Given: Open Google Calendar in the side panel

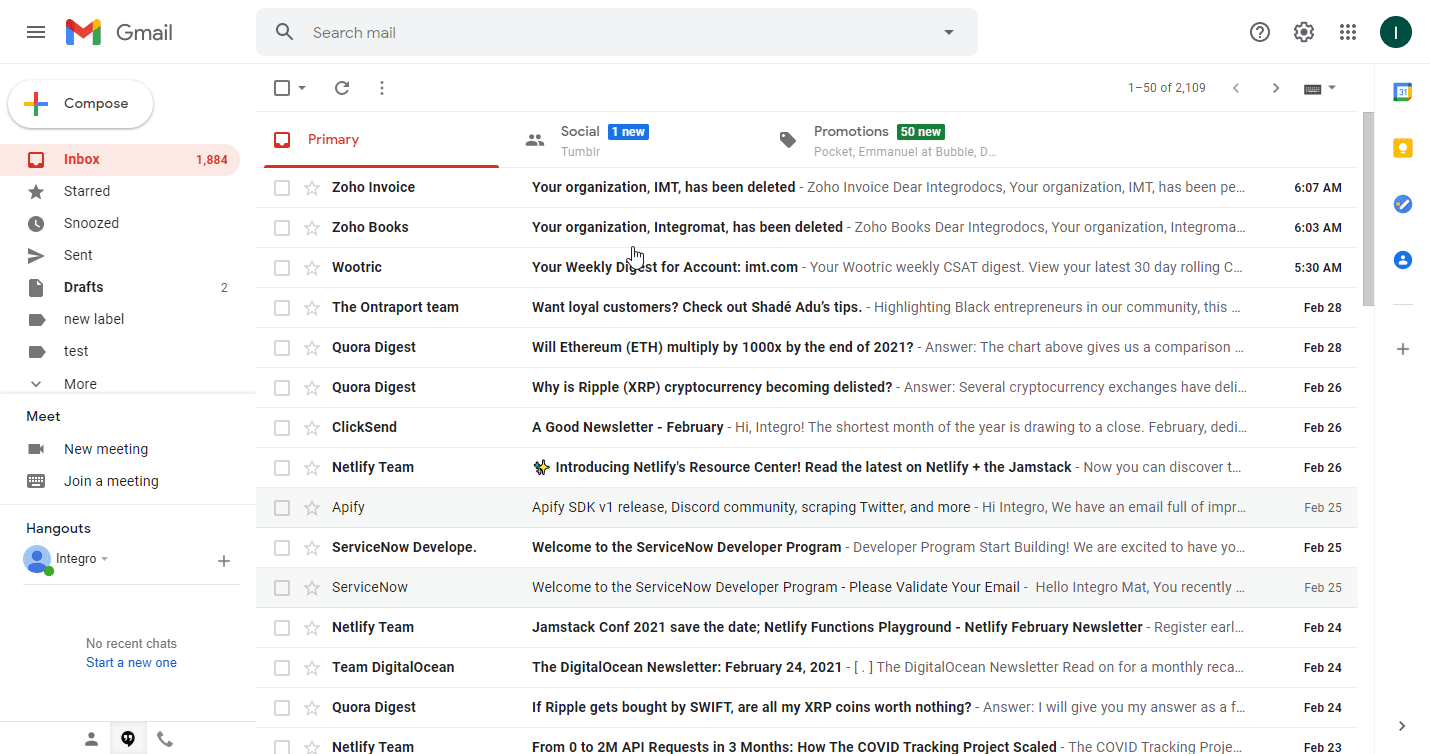Looking at the screenshot, I should coord(1402,92).
